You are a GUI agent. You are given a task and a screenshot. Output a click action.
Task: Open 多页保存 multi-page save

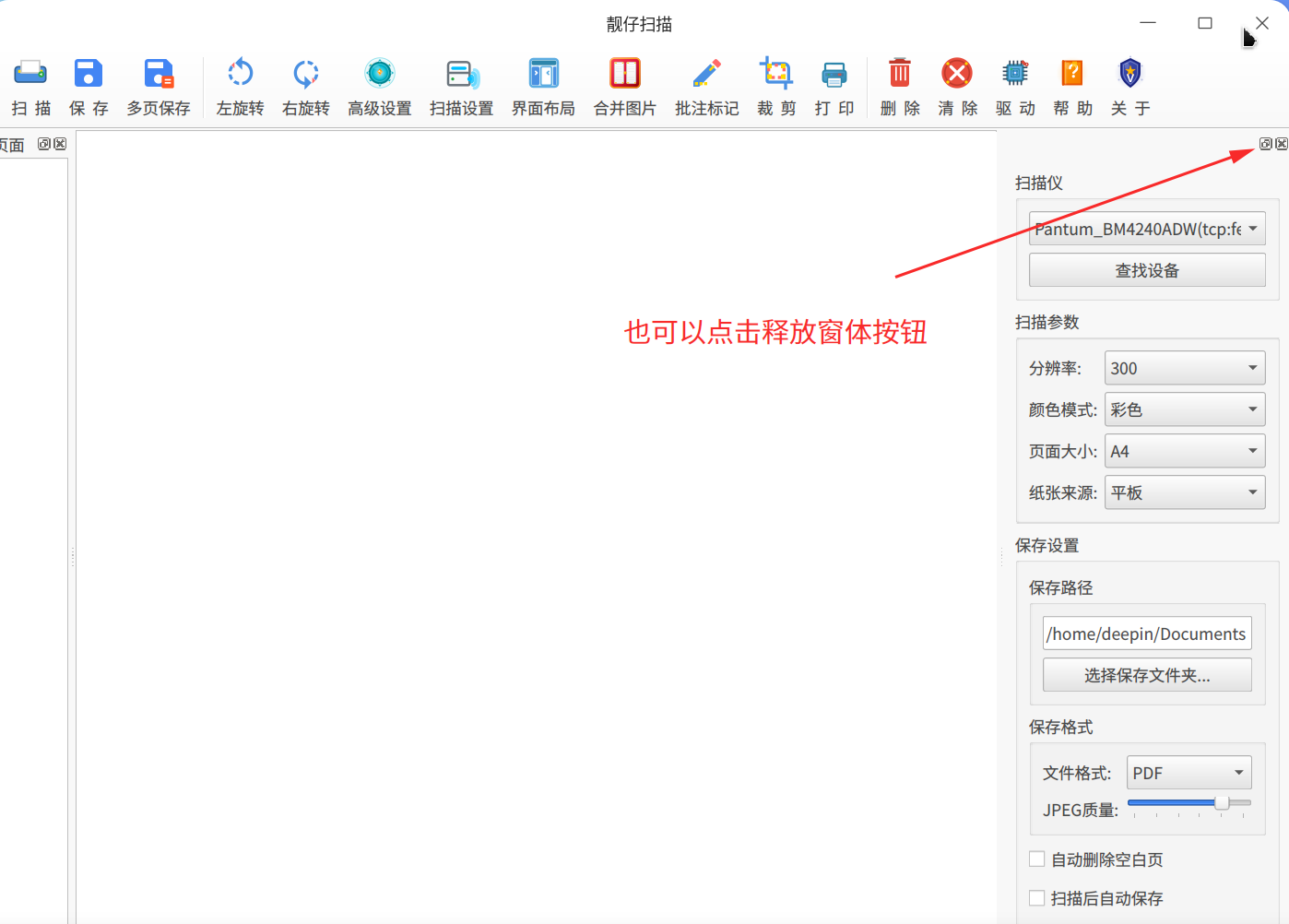click(159, 74)
